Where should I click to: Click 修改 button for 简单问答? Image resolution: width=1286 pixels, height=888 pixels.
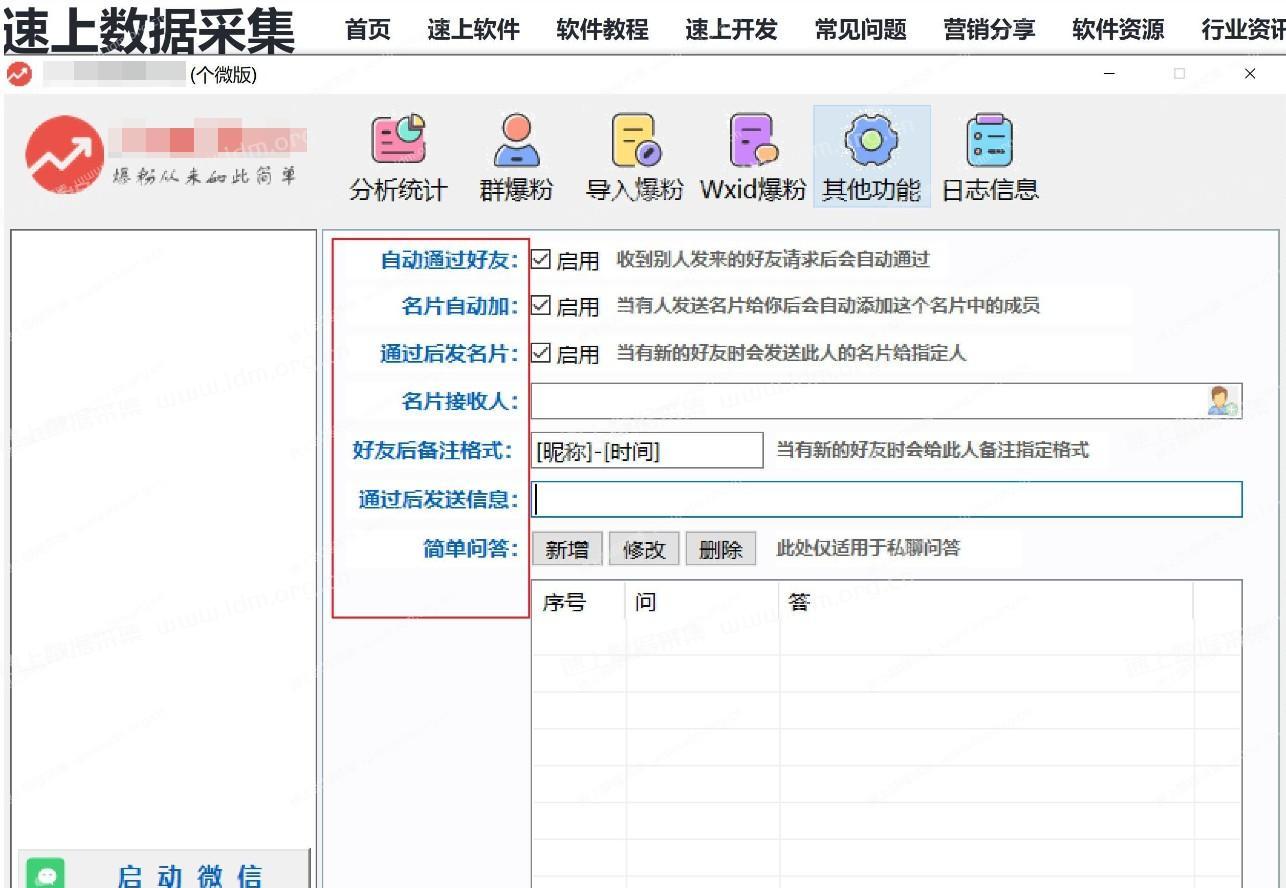(644, 549)
